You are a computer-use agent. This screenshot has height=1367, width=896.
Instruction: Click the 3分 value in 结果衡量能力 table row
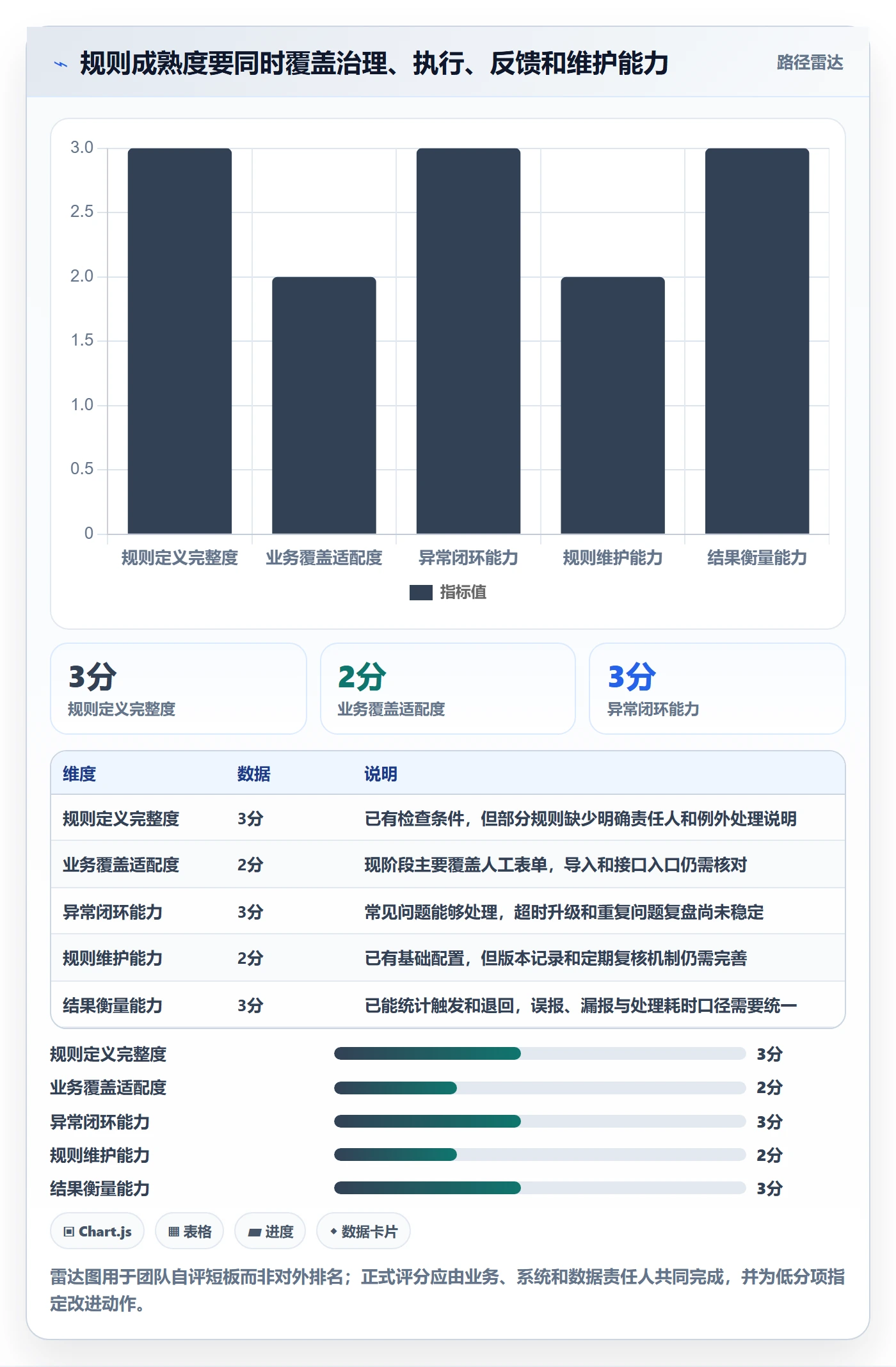(250, 1005)
